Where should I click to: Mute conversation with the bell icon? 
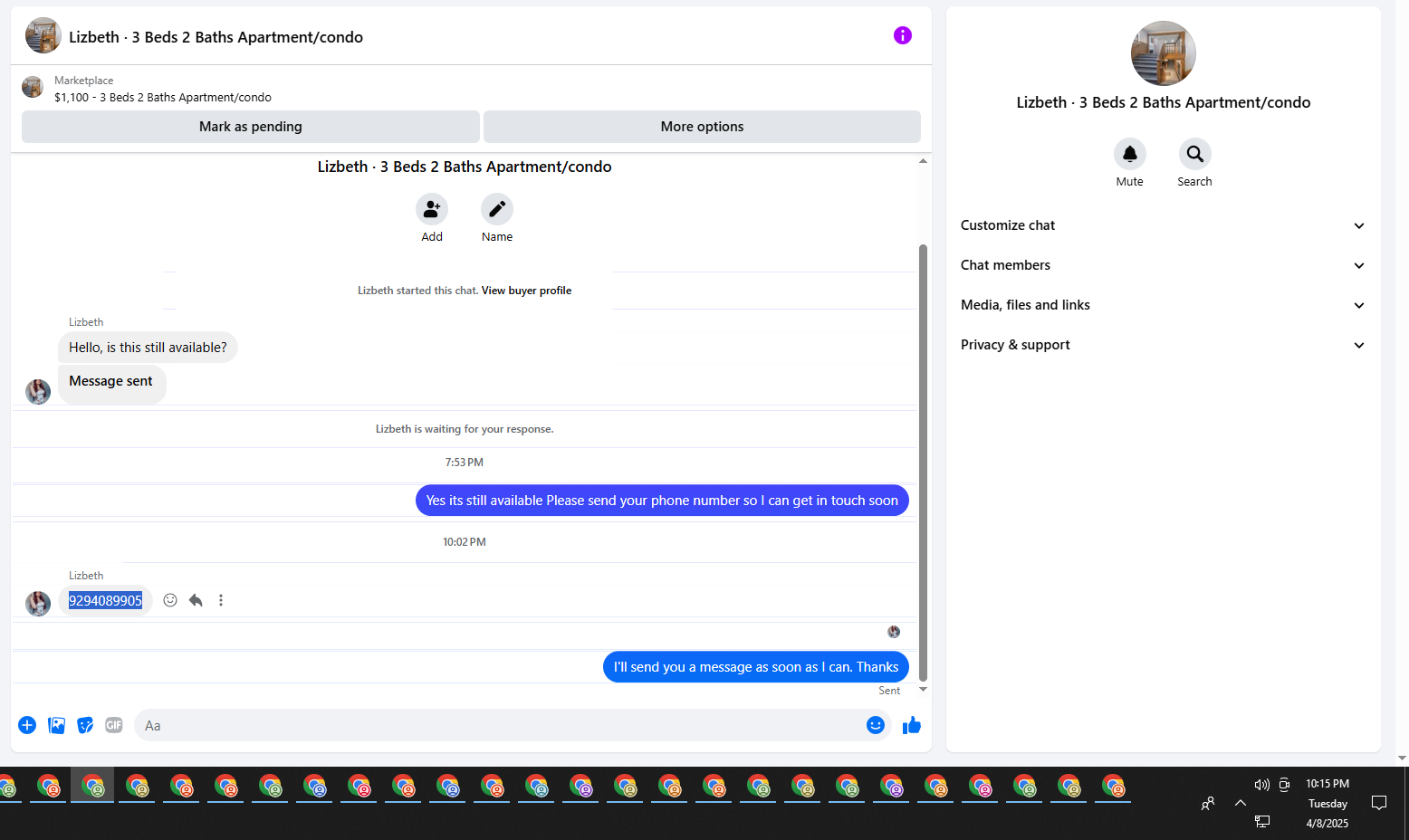[x=1129, y=154]
